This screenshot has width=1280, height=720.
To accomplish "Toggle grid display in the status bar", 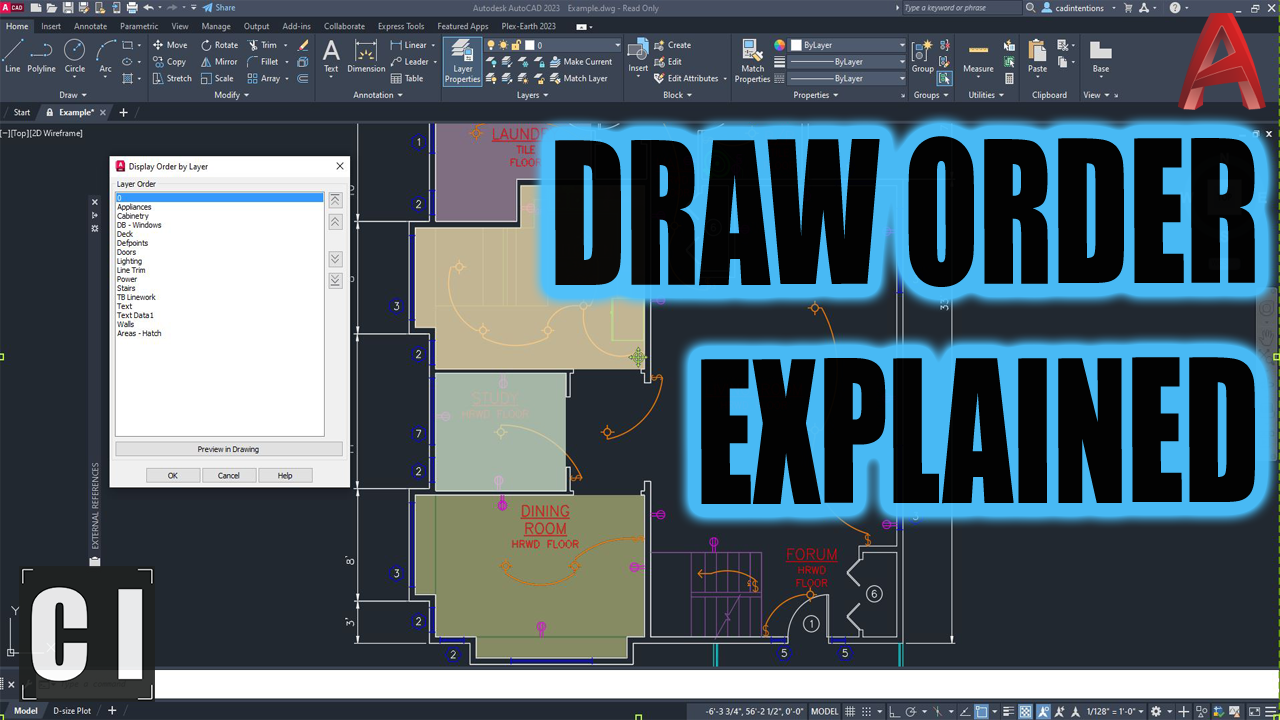I will (850, 710).
